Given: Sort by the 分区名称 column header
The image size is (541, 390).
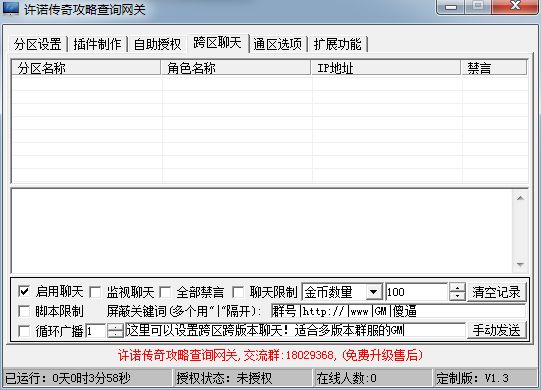Looking at the screenshot, I should coord(86,68).
